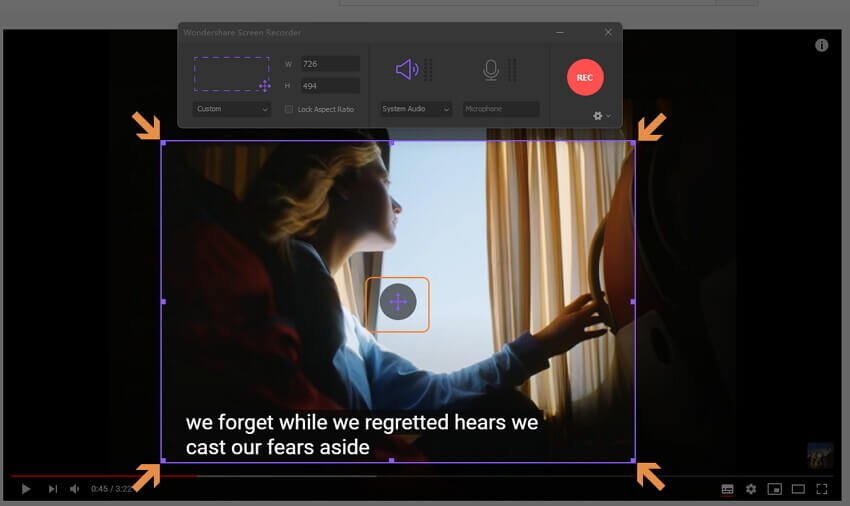Click the video progress bar
The width and height of the screenshot is (850, 506).
pos(424,476)
